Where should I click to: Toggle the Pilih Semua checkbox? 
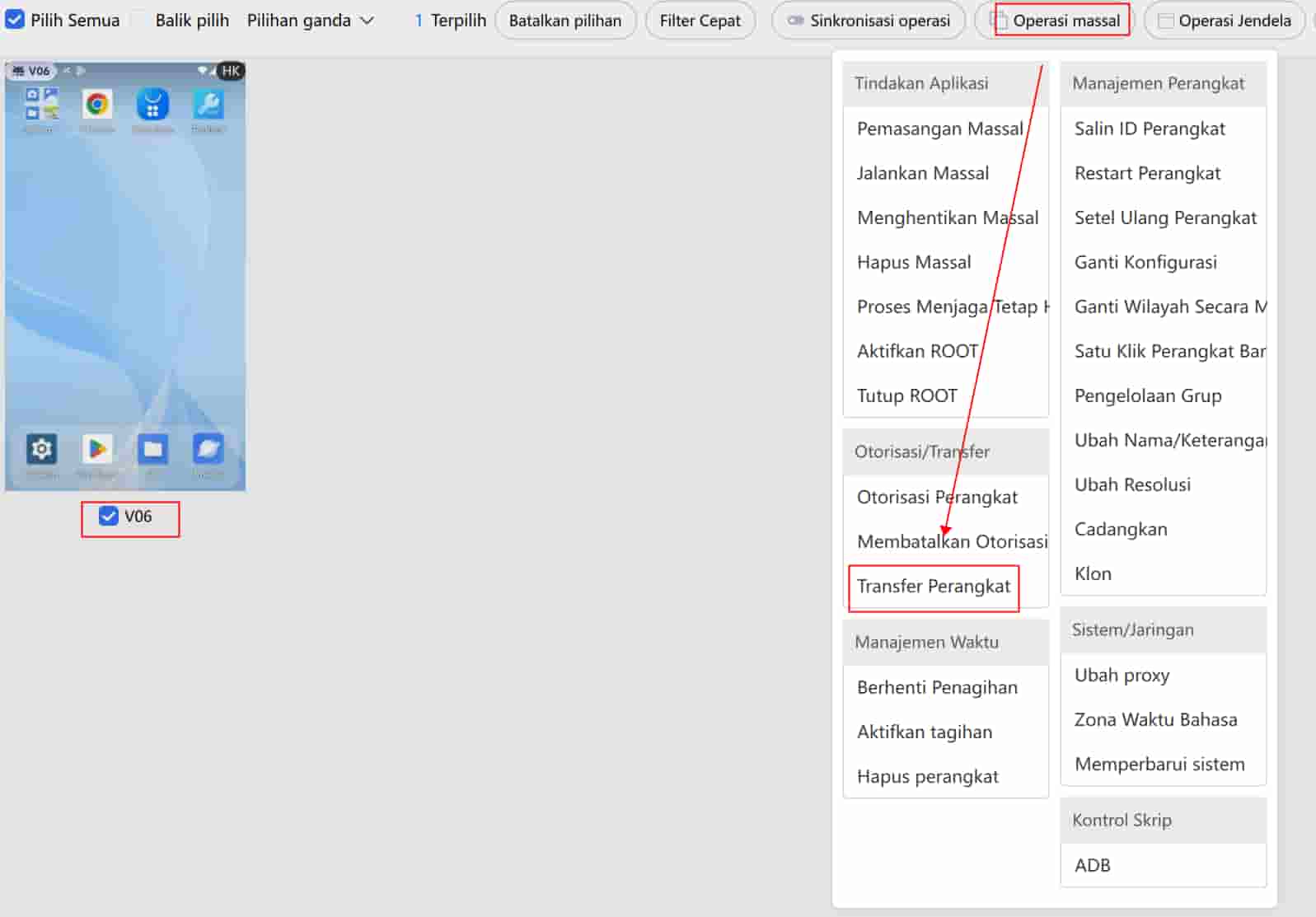[x=15, y=20]
